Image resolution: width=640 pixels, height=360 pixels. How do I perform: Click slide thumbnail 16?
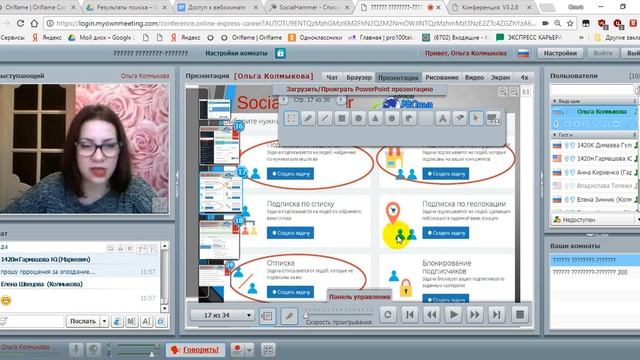point(219,145)
